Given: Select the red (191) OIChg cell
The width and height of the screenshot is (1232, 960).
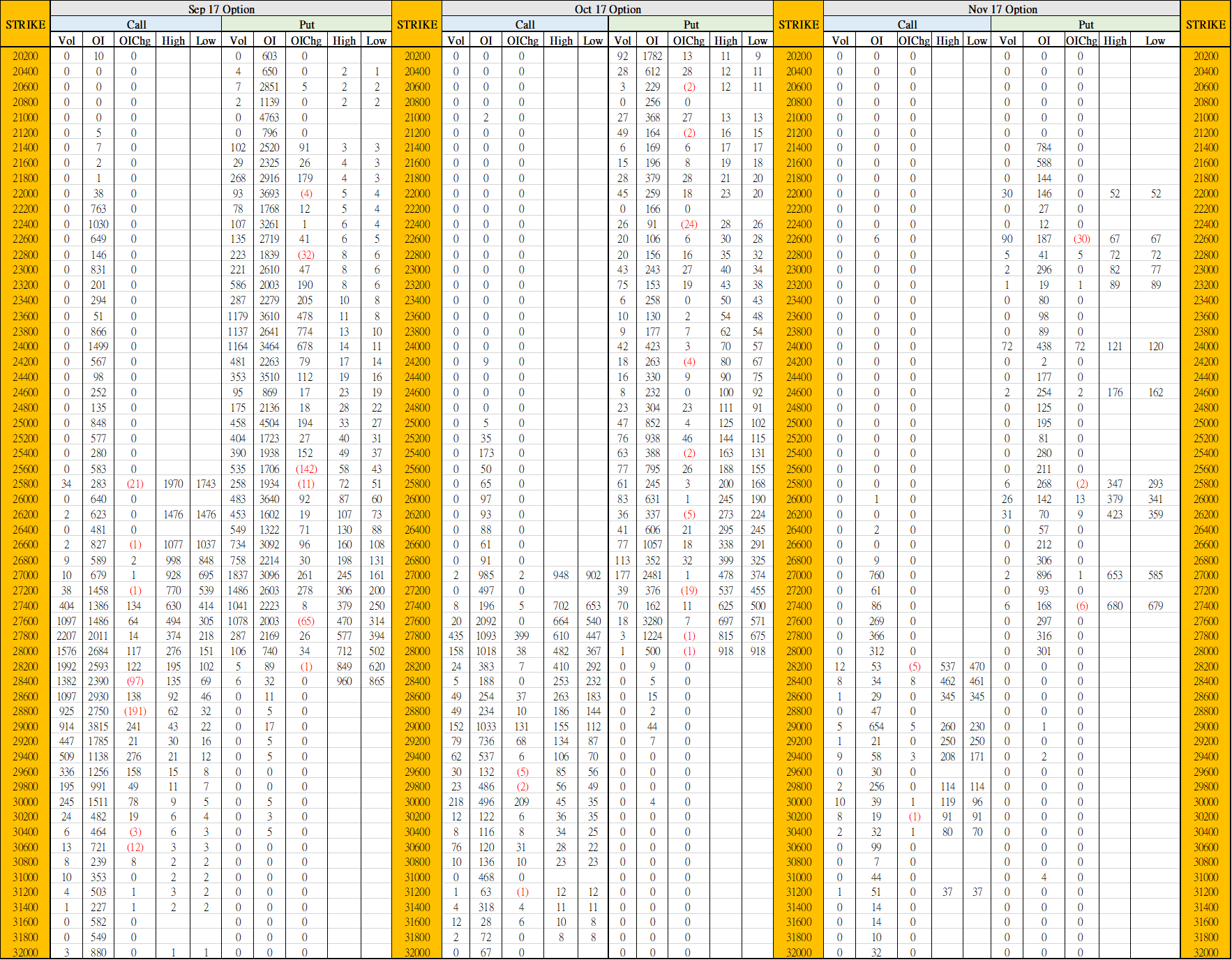Looking at the screenshot, I should [x=135, y=712].
